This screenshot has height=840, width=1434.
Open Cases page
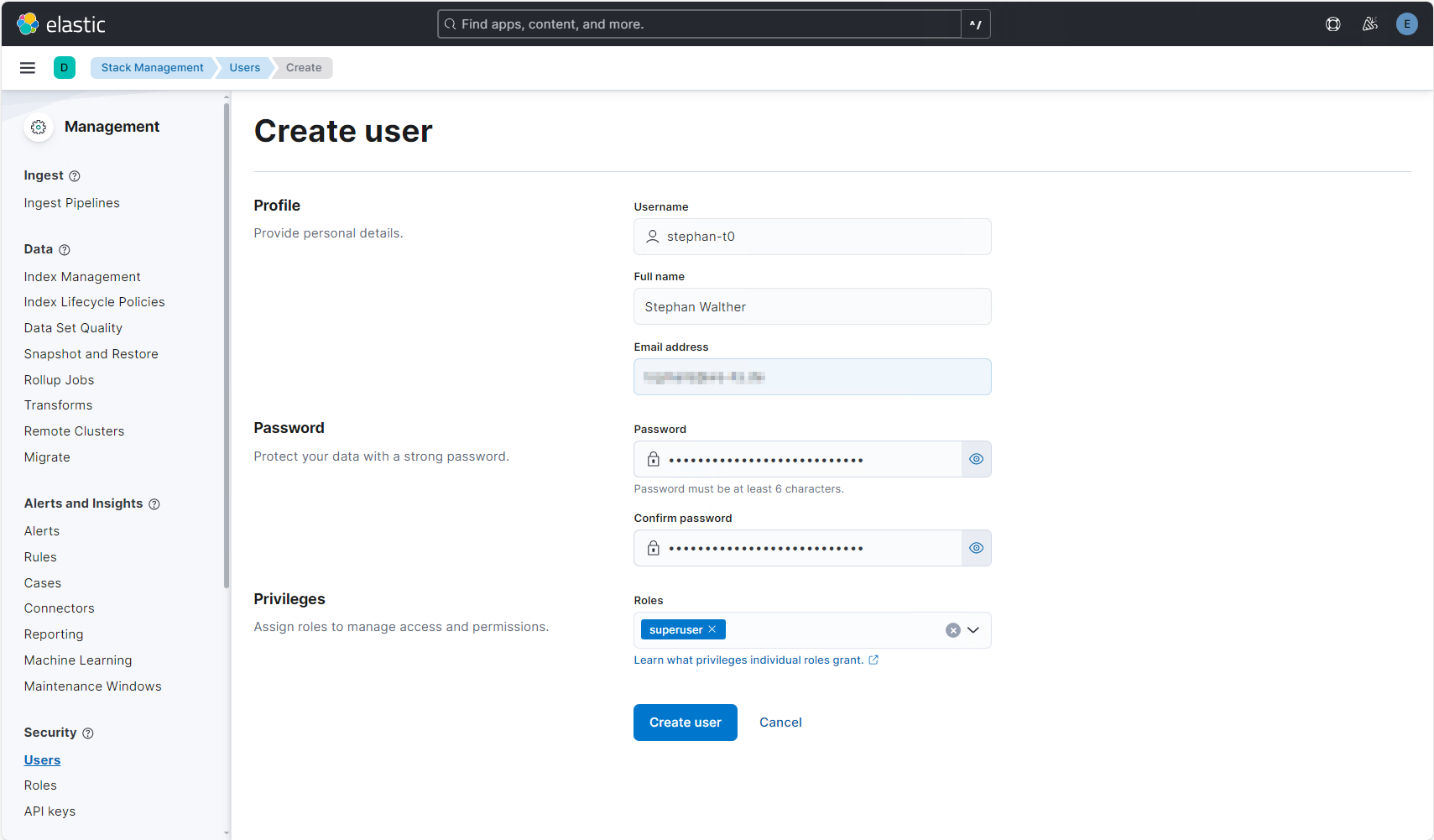[43, 583]
